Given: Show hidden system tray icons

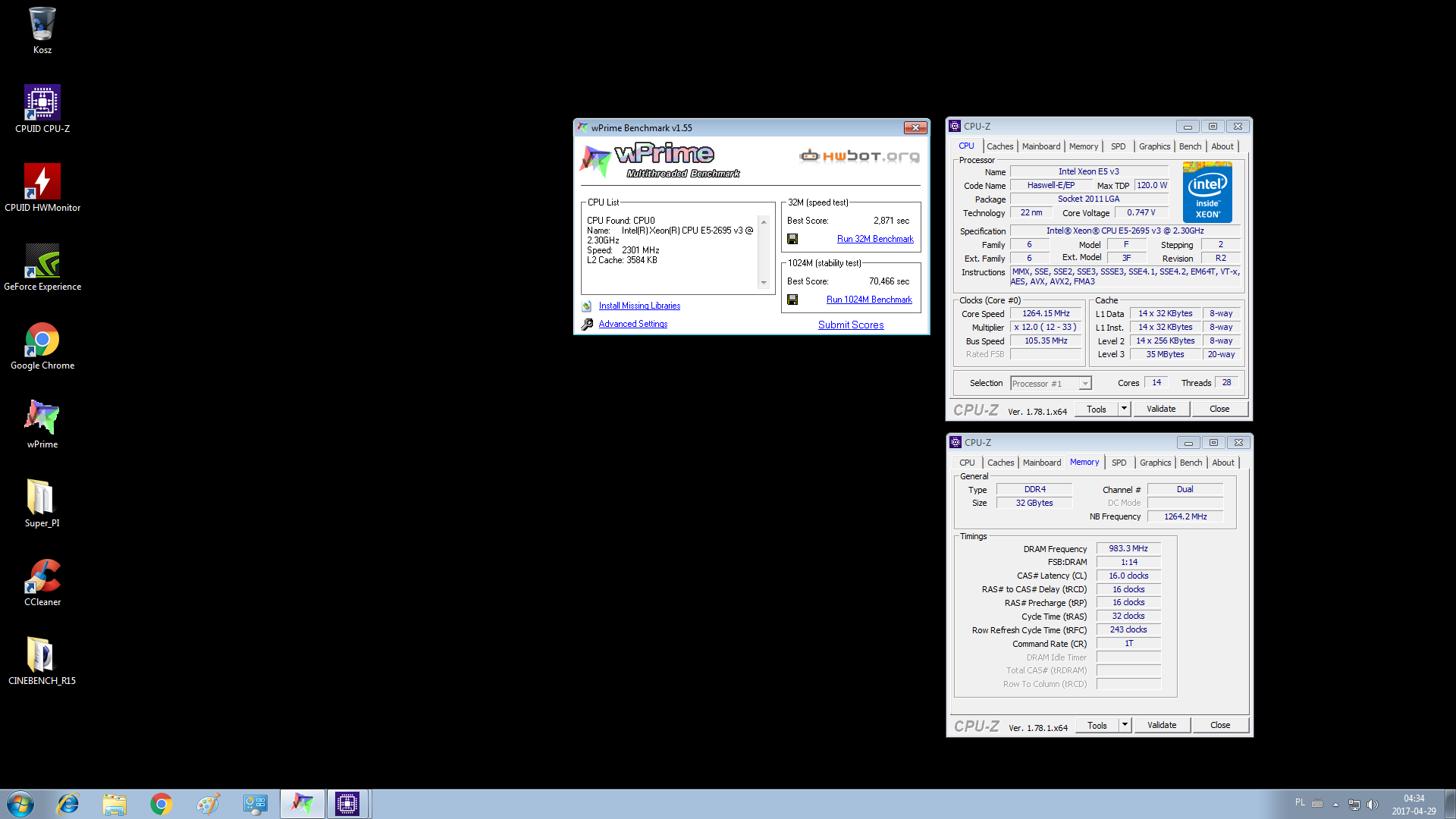Looking at the screenshot, I should (1335, 805).
